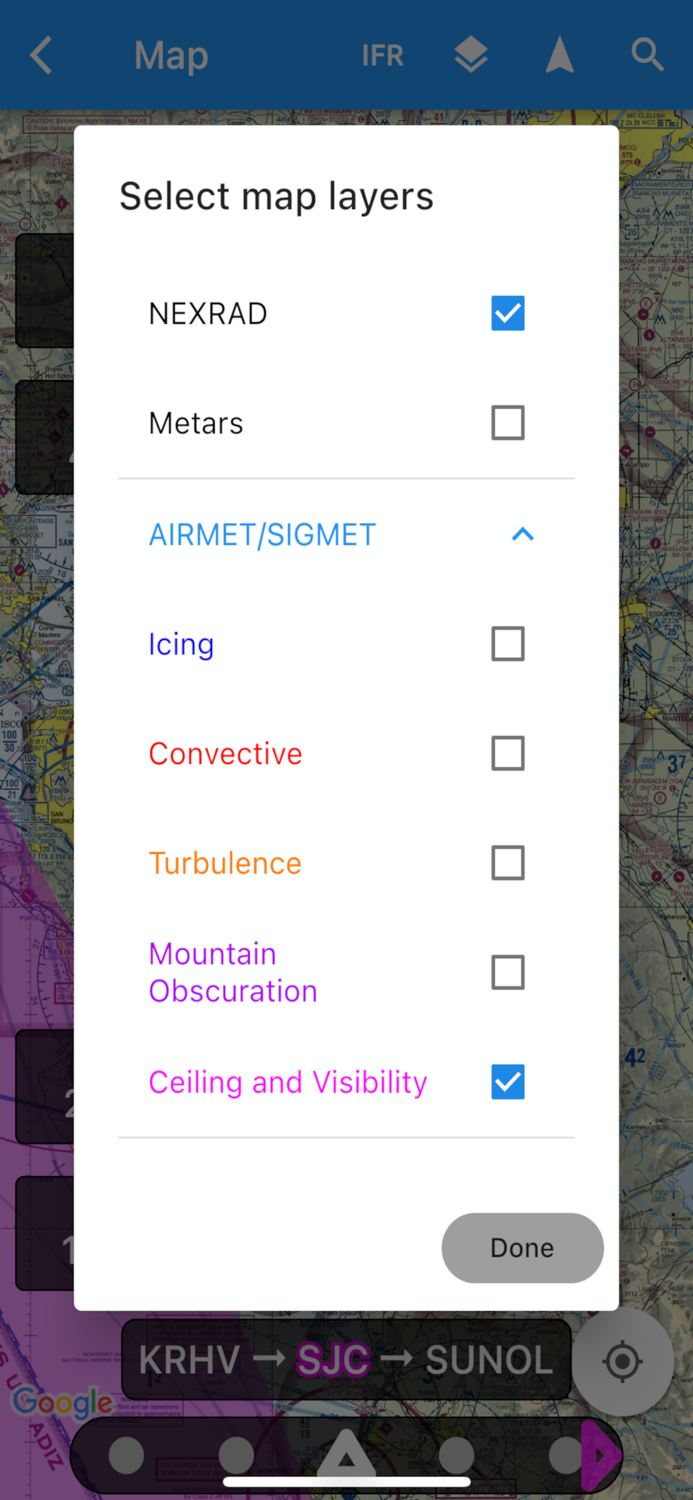Open the map layers icon in the toolbar

coord(471,55)
